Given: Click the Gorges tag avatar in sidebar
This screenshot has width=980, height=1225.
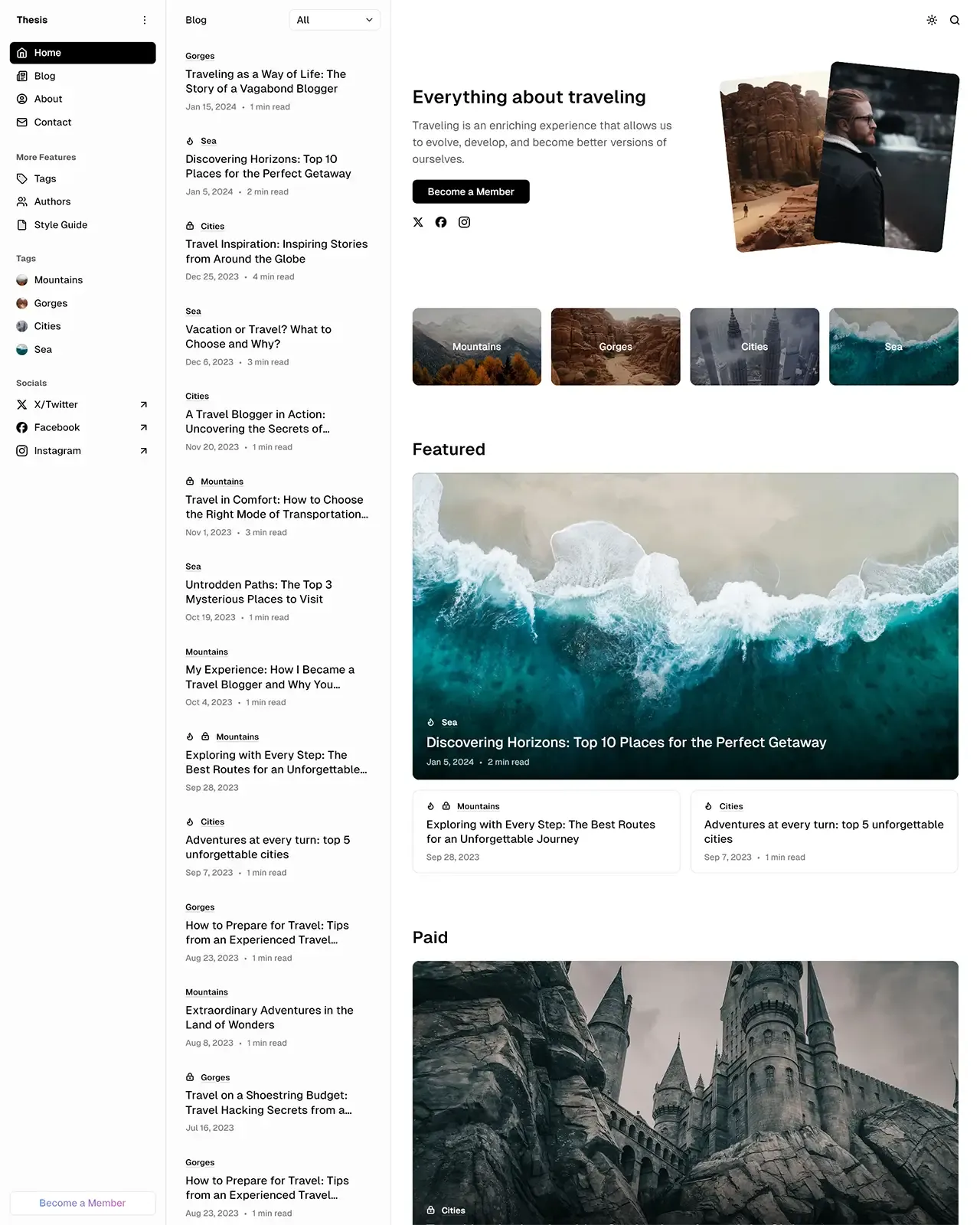Looking at the screenshot, I should click(x=22, y=304).
